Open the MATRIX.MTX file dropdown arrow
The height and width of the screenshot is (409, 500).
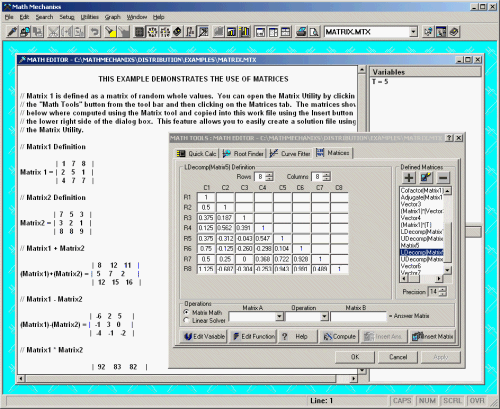coord(413,32)
